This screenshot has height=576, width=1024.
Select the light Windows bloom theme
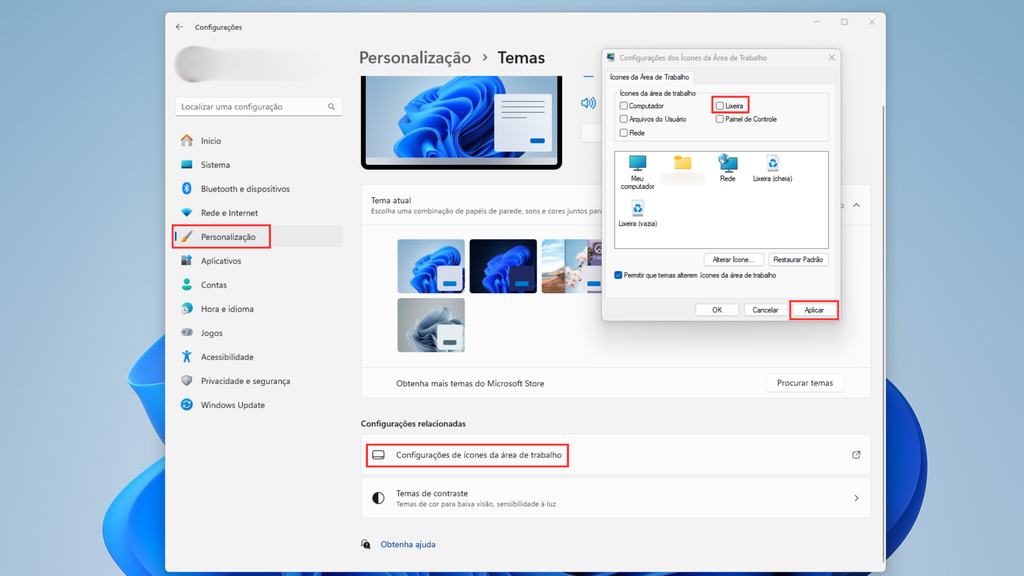click(x=431, y=266)
